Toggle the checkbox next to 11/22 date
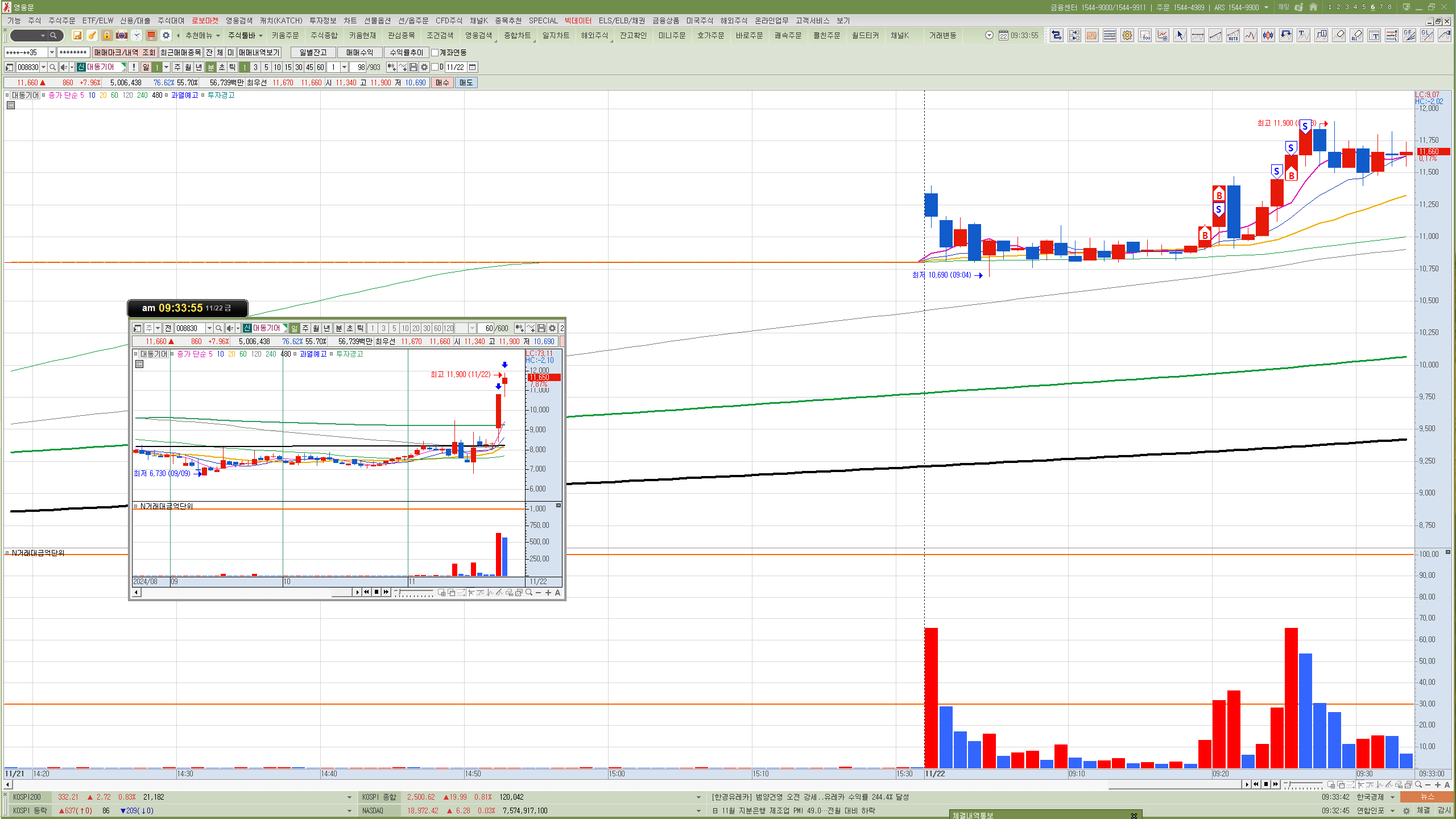 (435, 67)
